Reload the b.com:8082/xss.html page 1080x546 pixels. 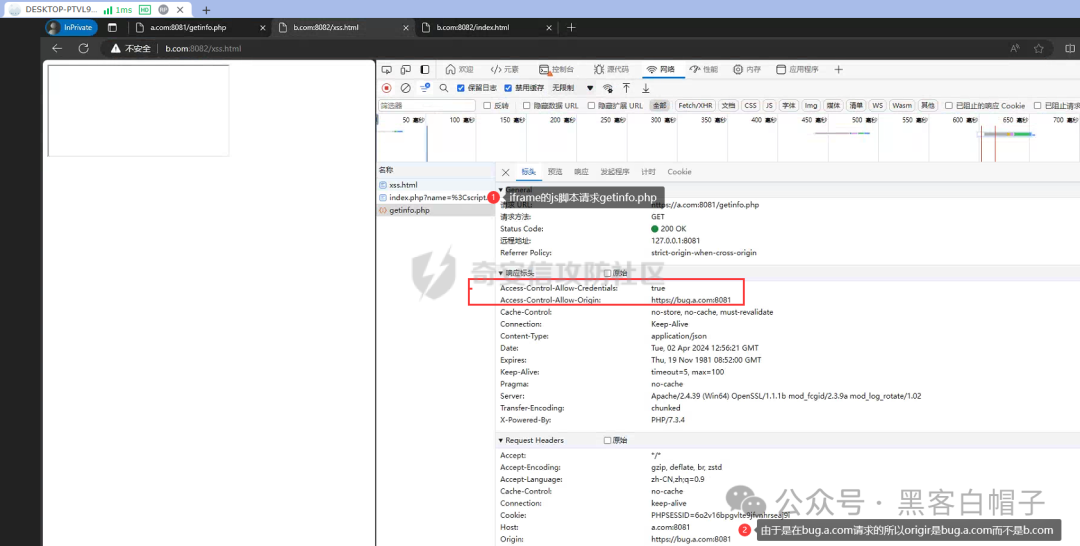pos(83,48)
